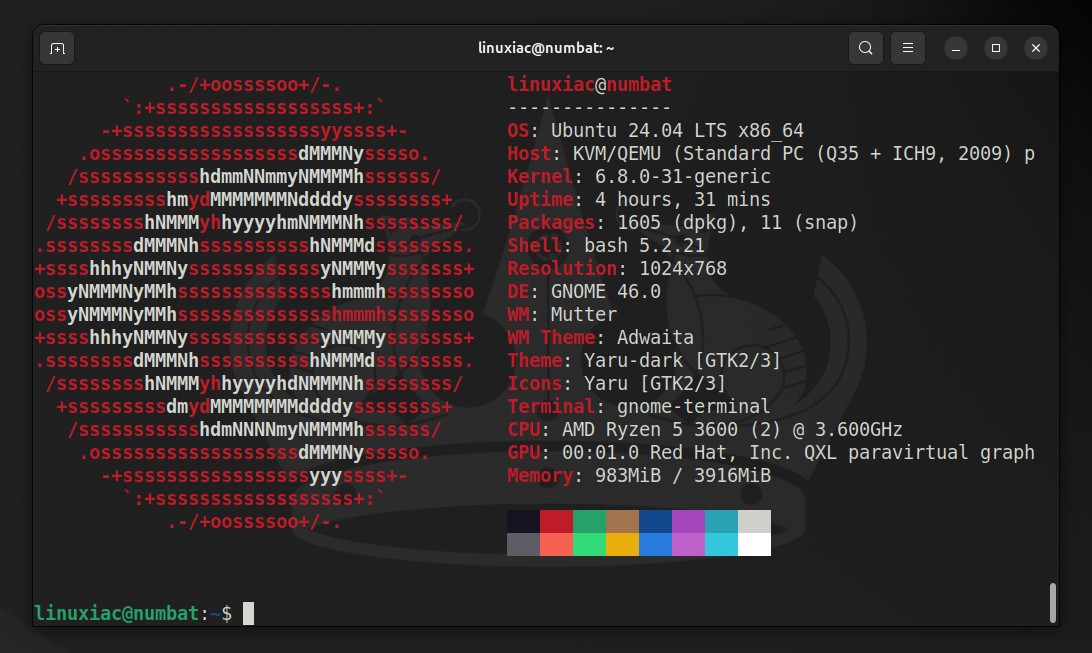Click the Terminal value 'gnome-terminal'

pos(694,407)
